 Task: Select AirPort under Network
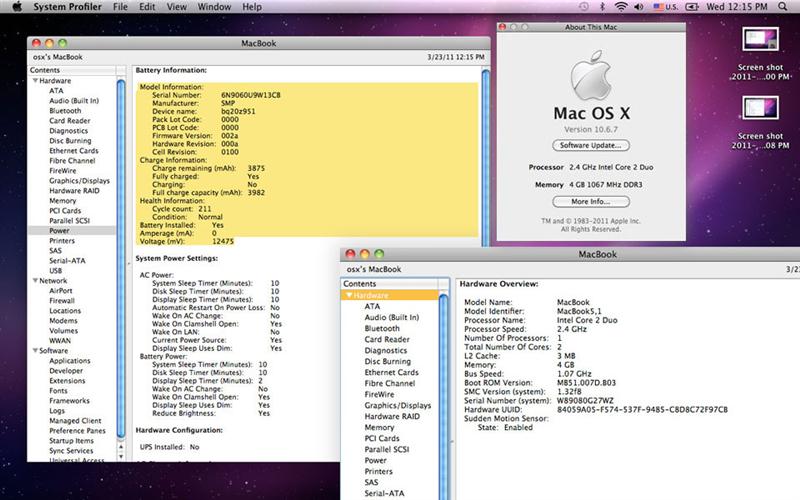[60, 291]
